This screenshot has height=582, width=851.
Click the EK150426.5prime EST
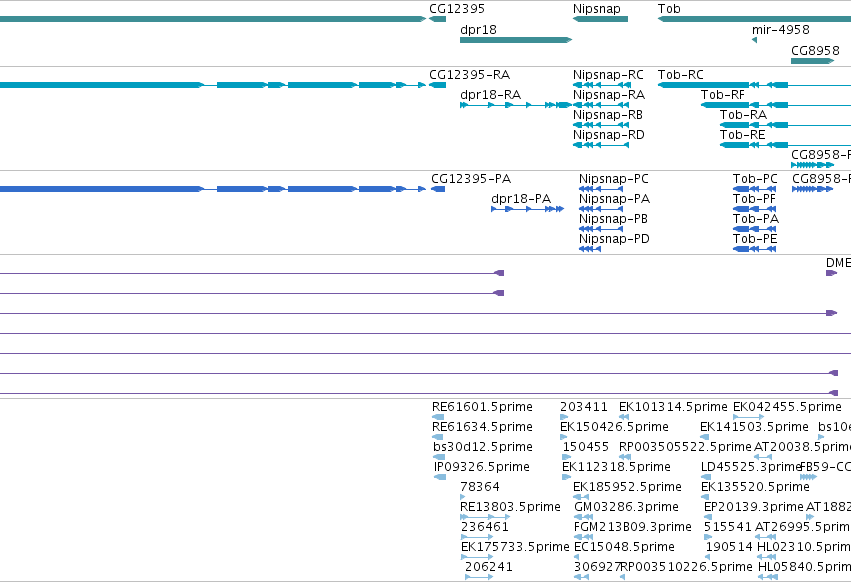(563, 437)
